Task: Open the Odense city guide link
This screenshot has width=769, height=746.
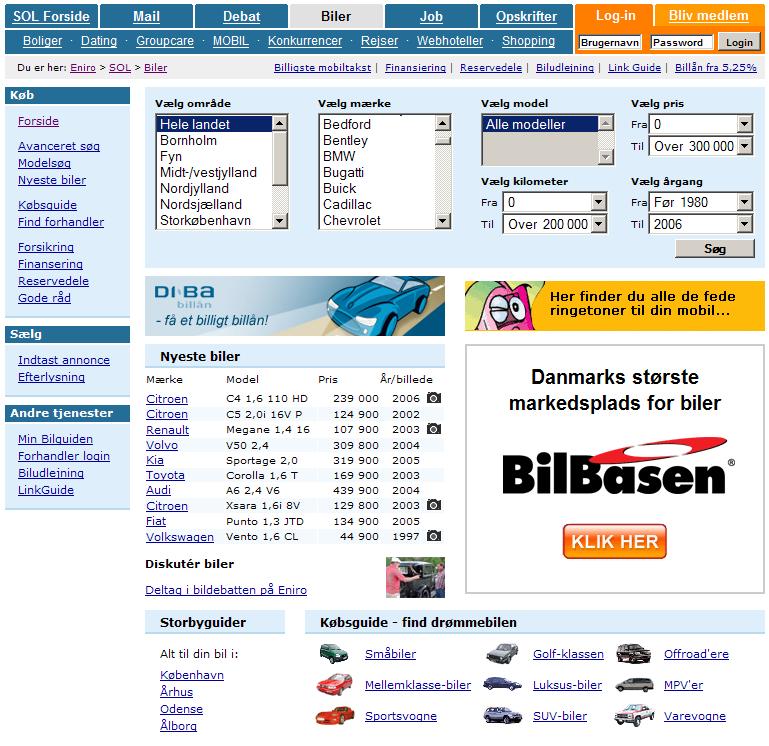Action: coord(181,709)
